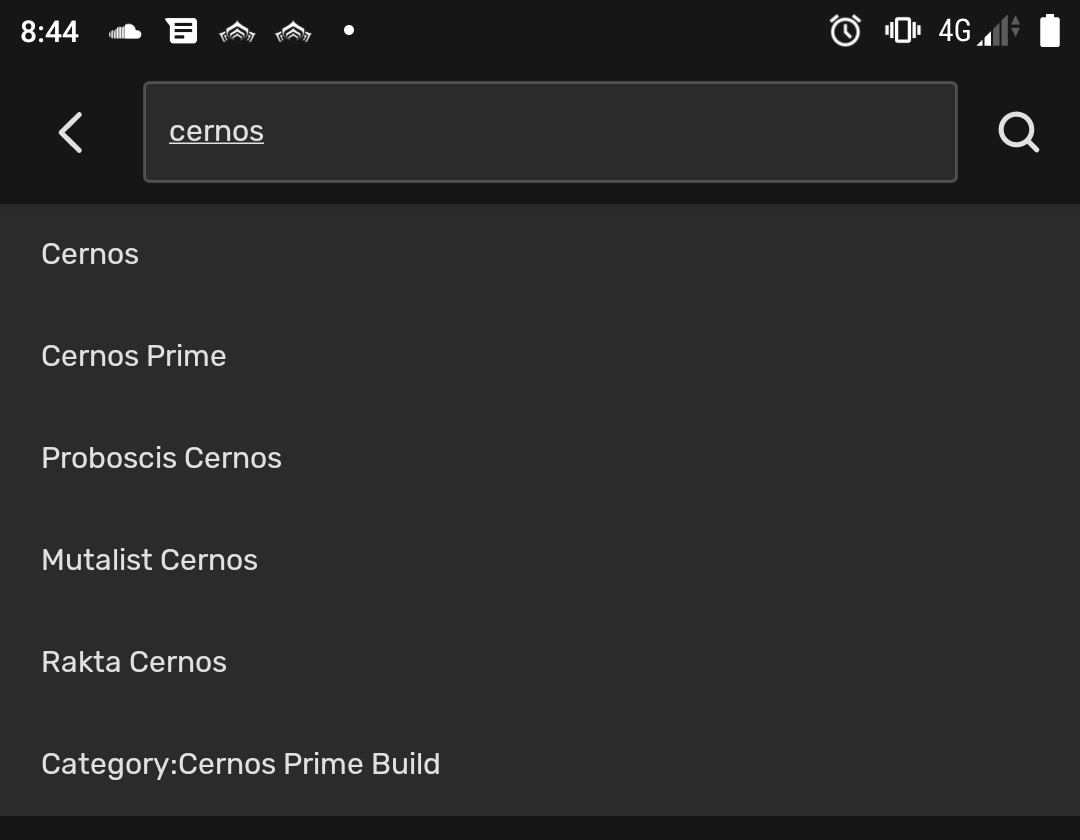
Task: Tap the 8:44 clock in status bar
Action: (50, 32)
